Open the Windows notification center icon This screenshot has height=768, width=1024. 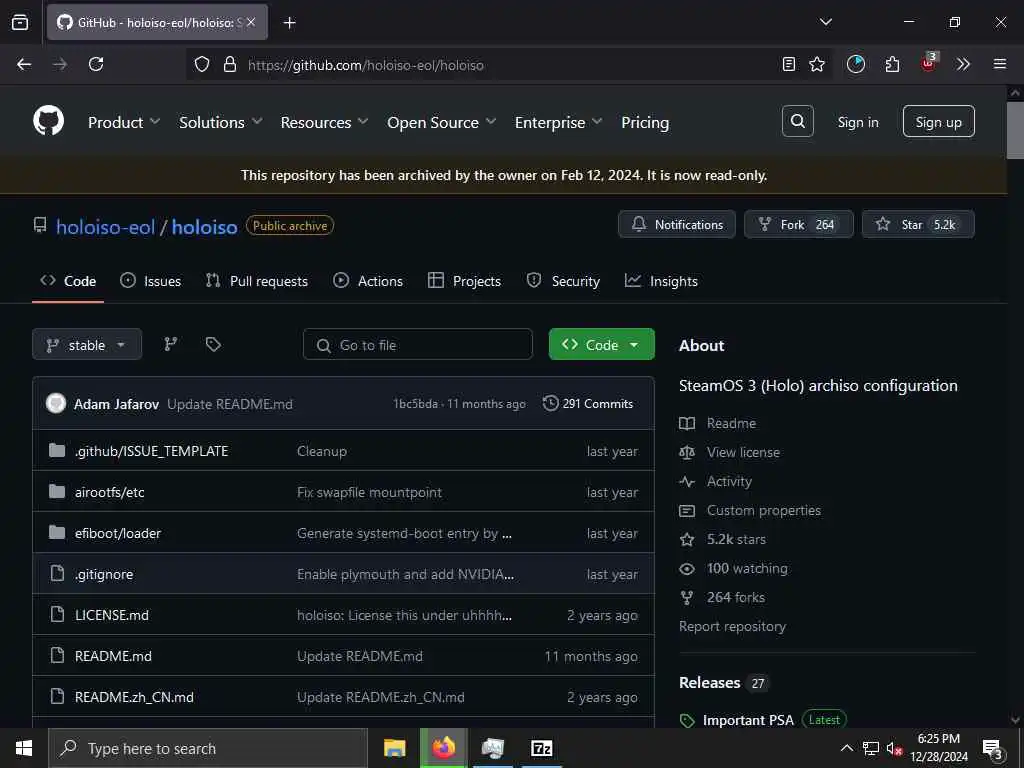tap(992, 748)
